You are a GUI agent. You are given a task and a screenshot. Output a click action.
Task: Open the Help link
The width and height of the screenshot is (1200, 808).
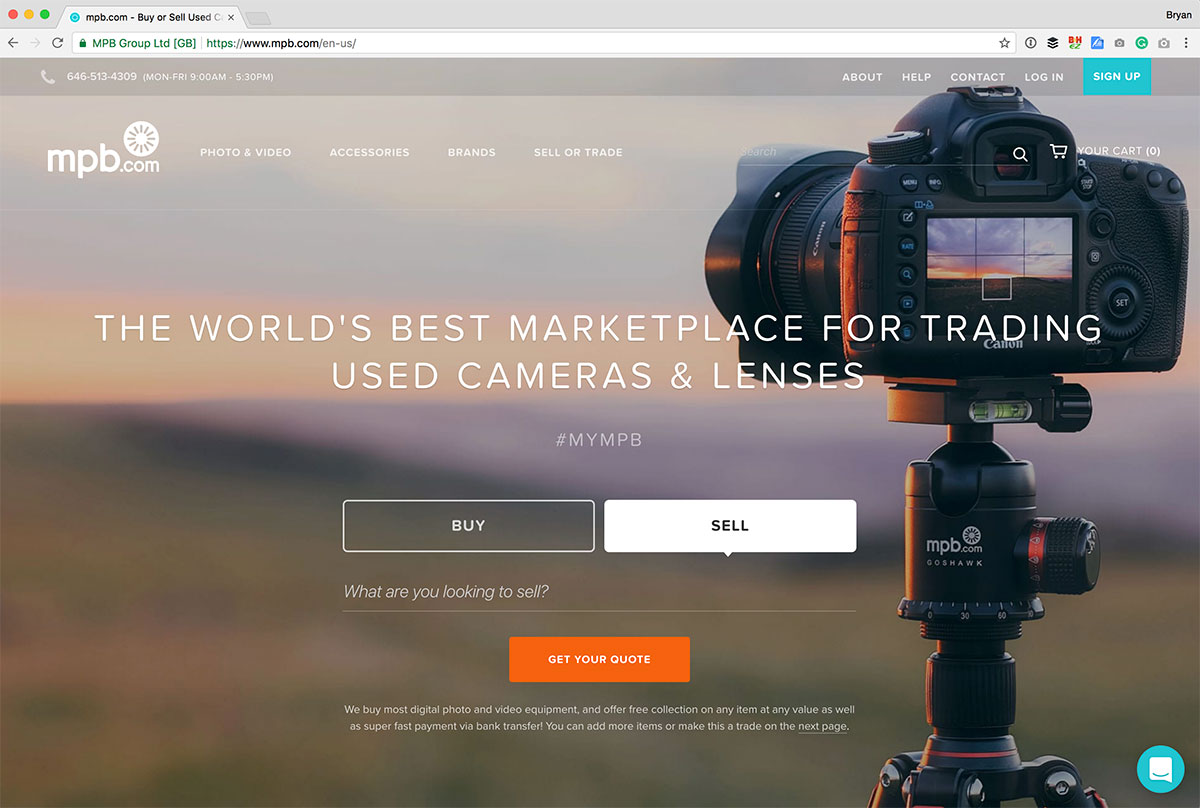click(x=916, y=77)
